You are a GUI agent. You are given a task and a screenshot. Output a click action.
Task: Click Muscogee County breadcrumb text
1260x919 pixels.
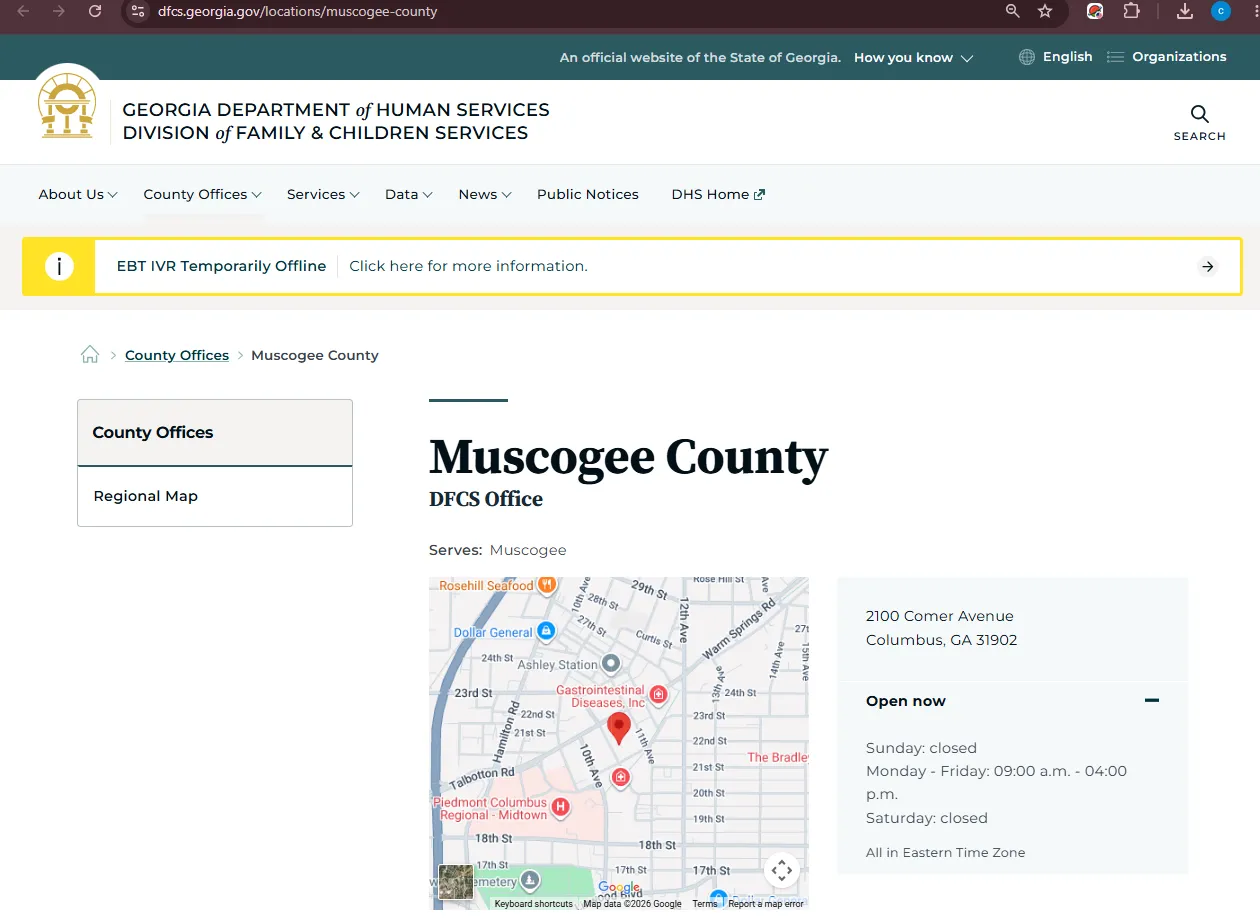tap(315, 355)
